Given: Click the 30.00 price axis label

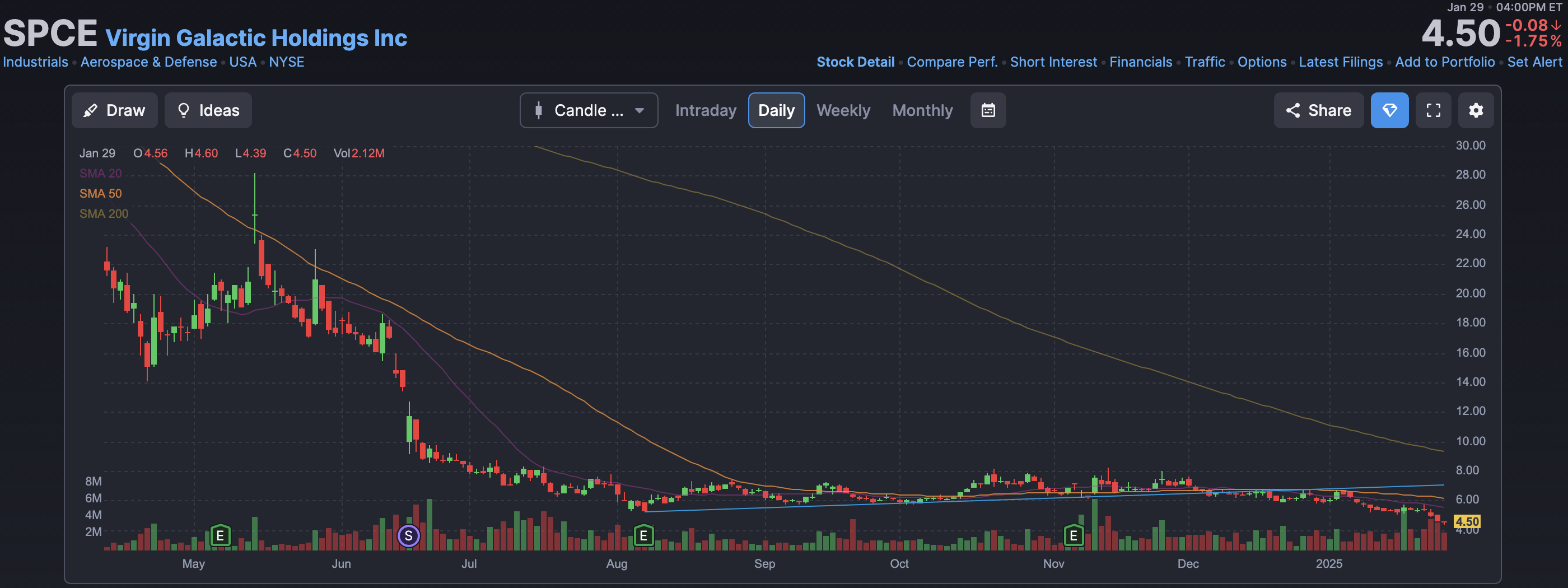Looking at the screenshot, I should tap(1470, 146).
